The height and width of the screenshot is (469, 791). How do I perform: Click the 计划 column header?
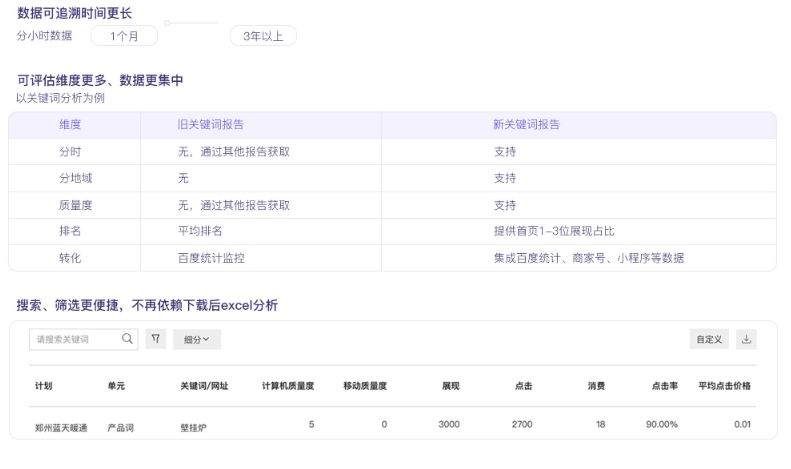44,386
